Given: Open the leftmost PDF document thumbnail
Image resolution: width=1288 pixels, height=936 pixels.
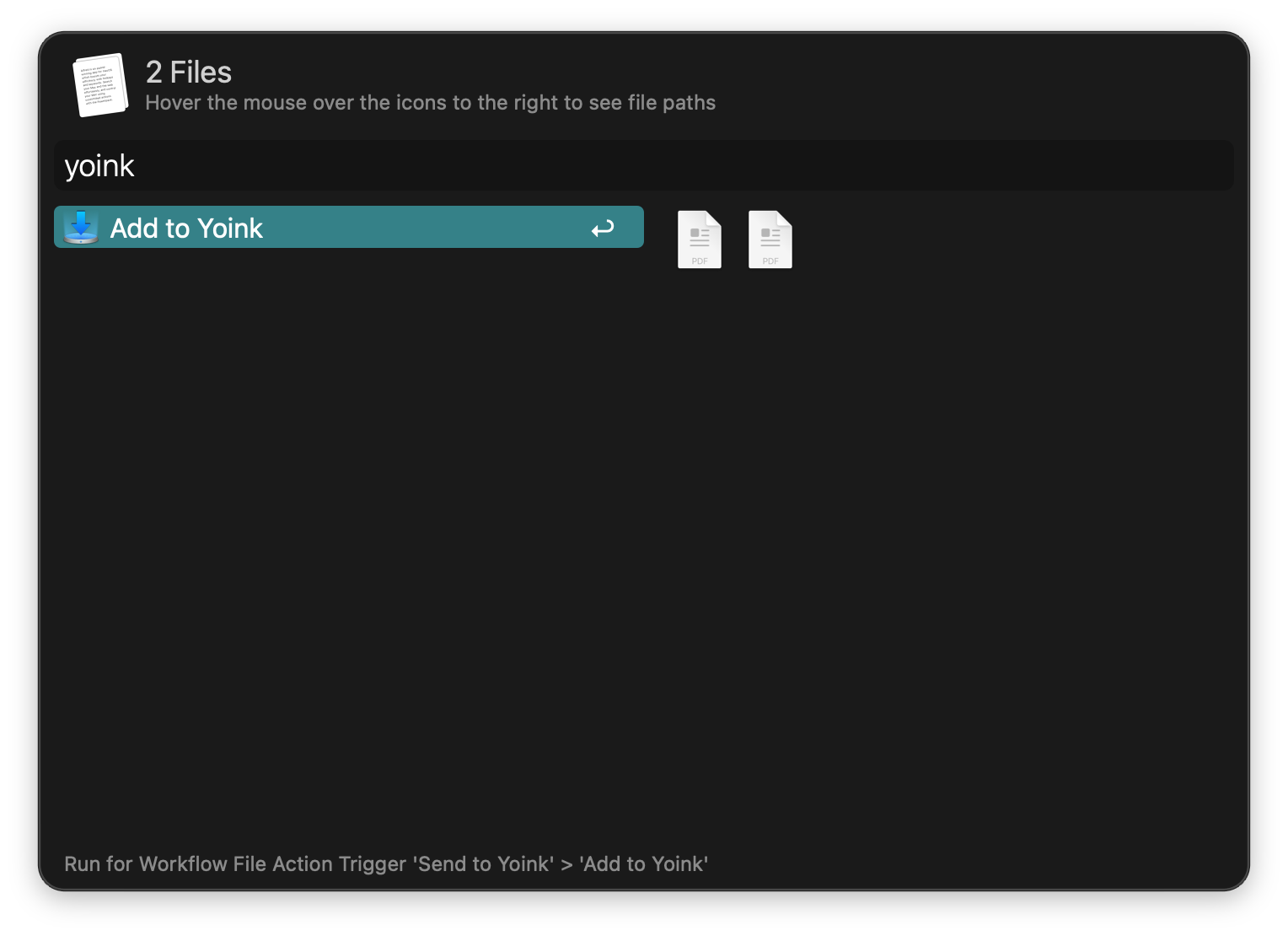Looking at the screenshot, I should tap(699, 239).
